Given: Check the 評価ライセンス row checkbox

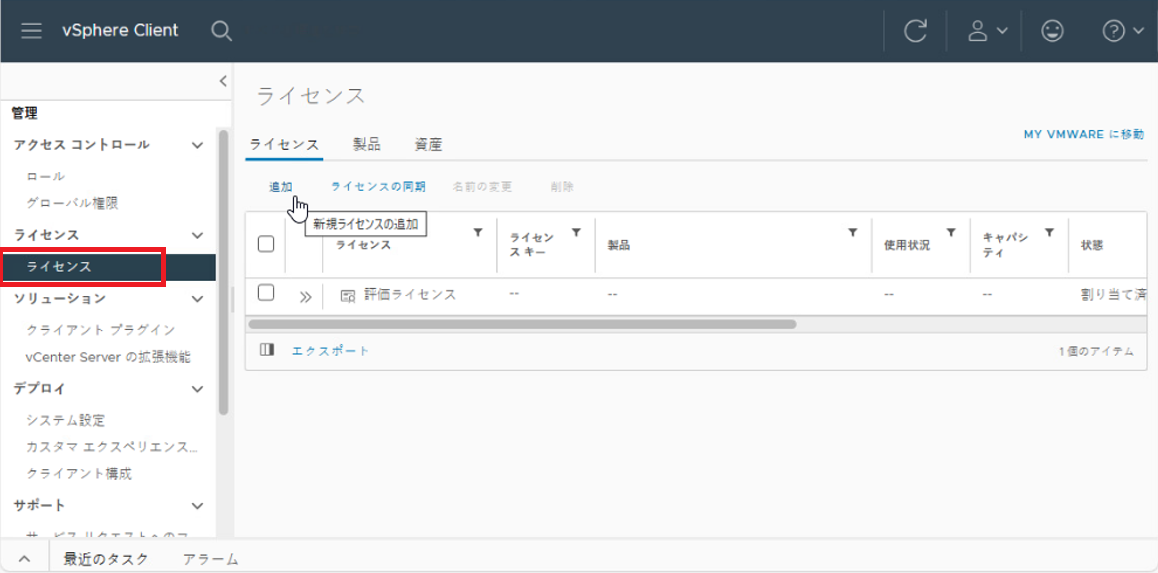Looking at the screenshot, I should tap(266, 293).
